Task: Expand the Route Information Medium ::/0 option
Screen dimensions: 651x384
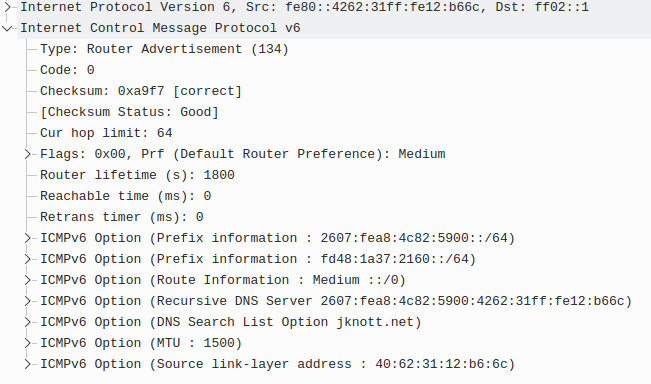Action: [x=27, y=280]
